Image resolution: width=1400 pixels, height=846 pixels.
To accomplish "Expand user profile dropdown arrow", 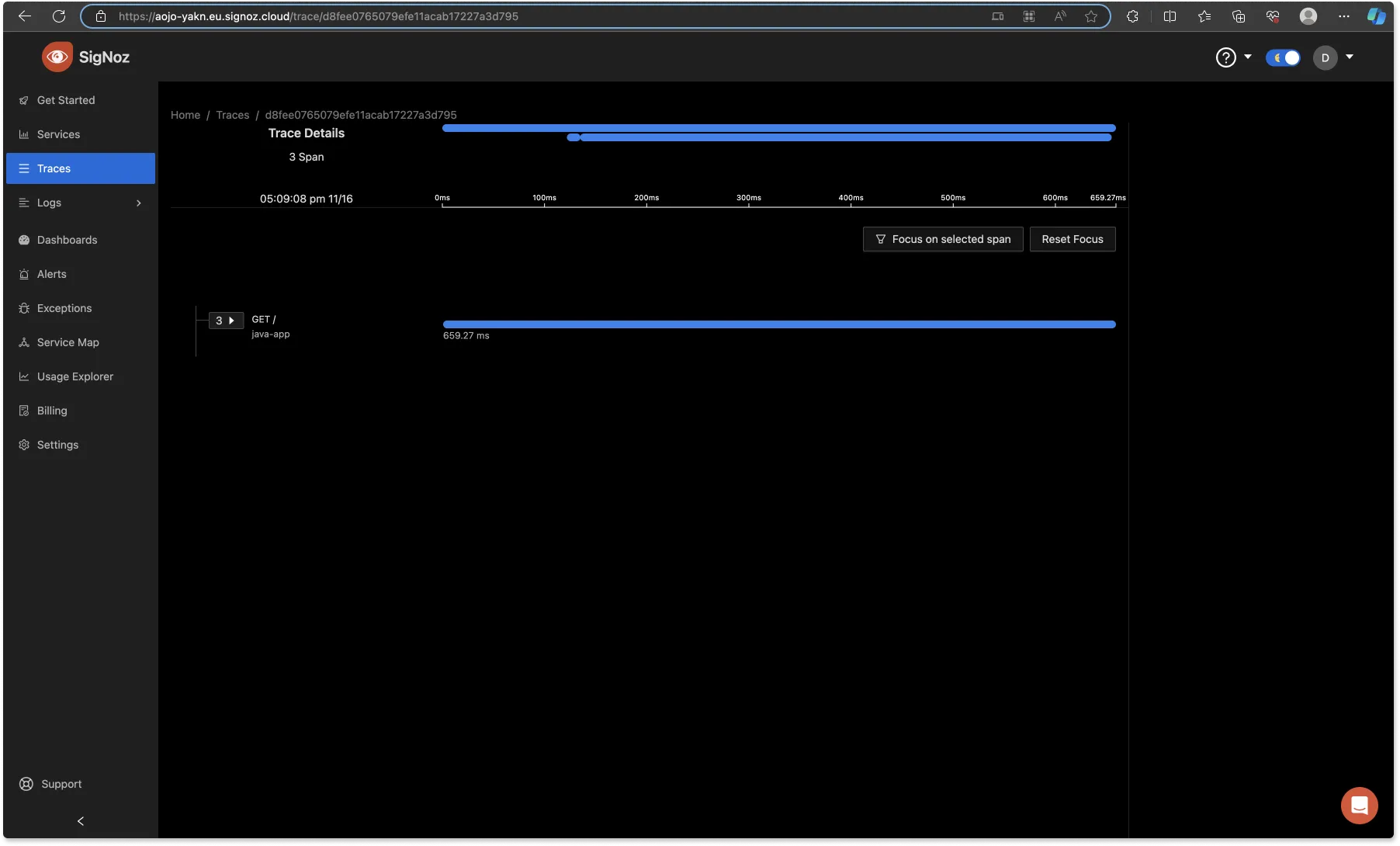I will pos(1350,57).
